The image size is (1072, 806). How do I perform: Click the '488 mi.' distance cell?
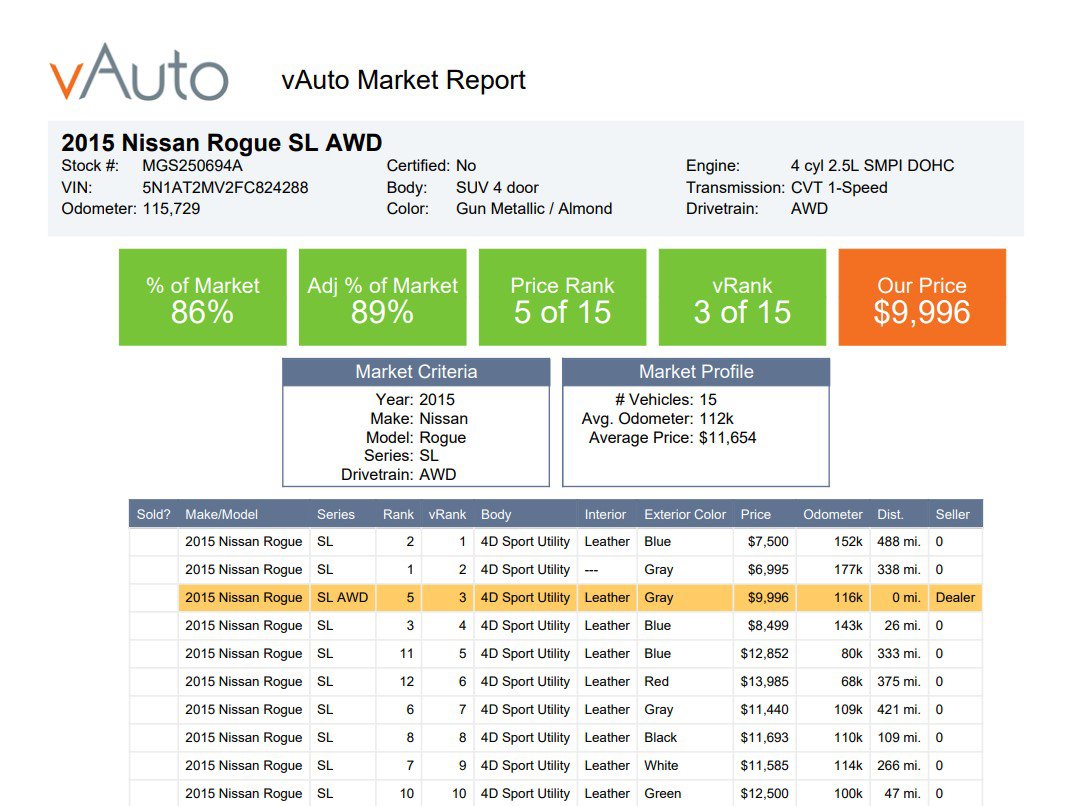click(x=899, y=541)
